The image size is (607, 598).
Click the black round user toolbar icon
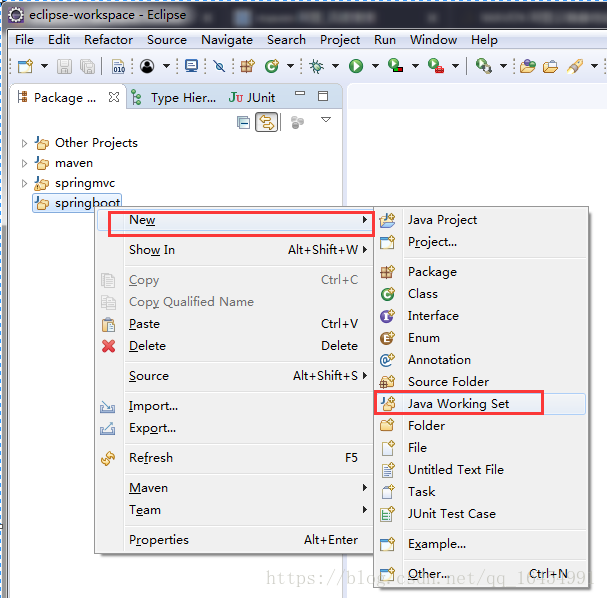click(147, 66)
